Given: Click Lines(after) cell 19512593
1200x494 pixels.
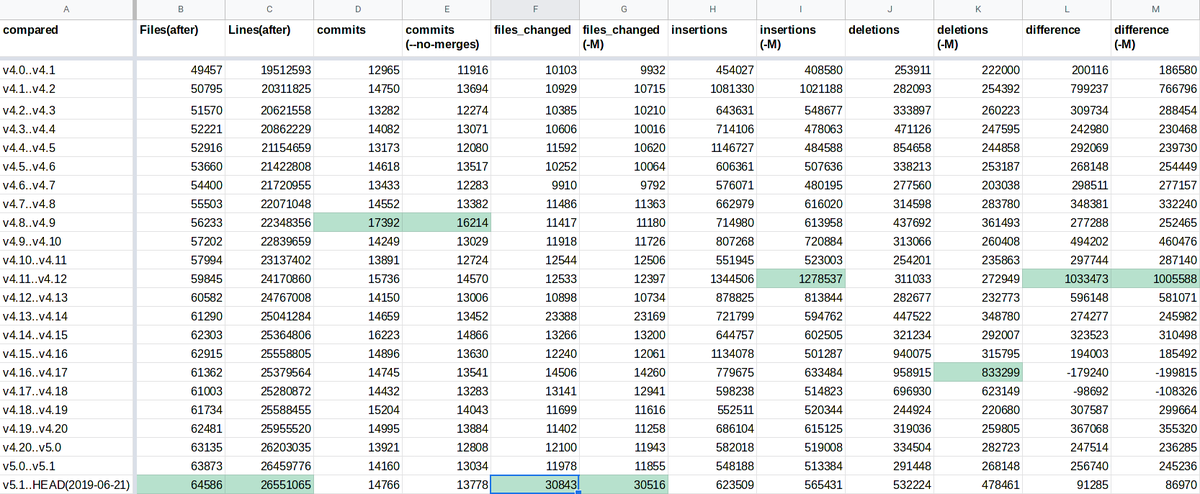Looking at the screenshot, I should pyautogui.click(x=269, y=70).
